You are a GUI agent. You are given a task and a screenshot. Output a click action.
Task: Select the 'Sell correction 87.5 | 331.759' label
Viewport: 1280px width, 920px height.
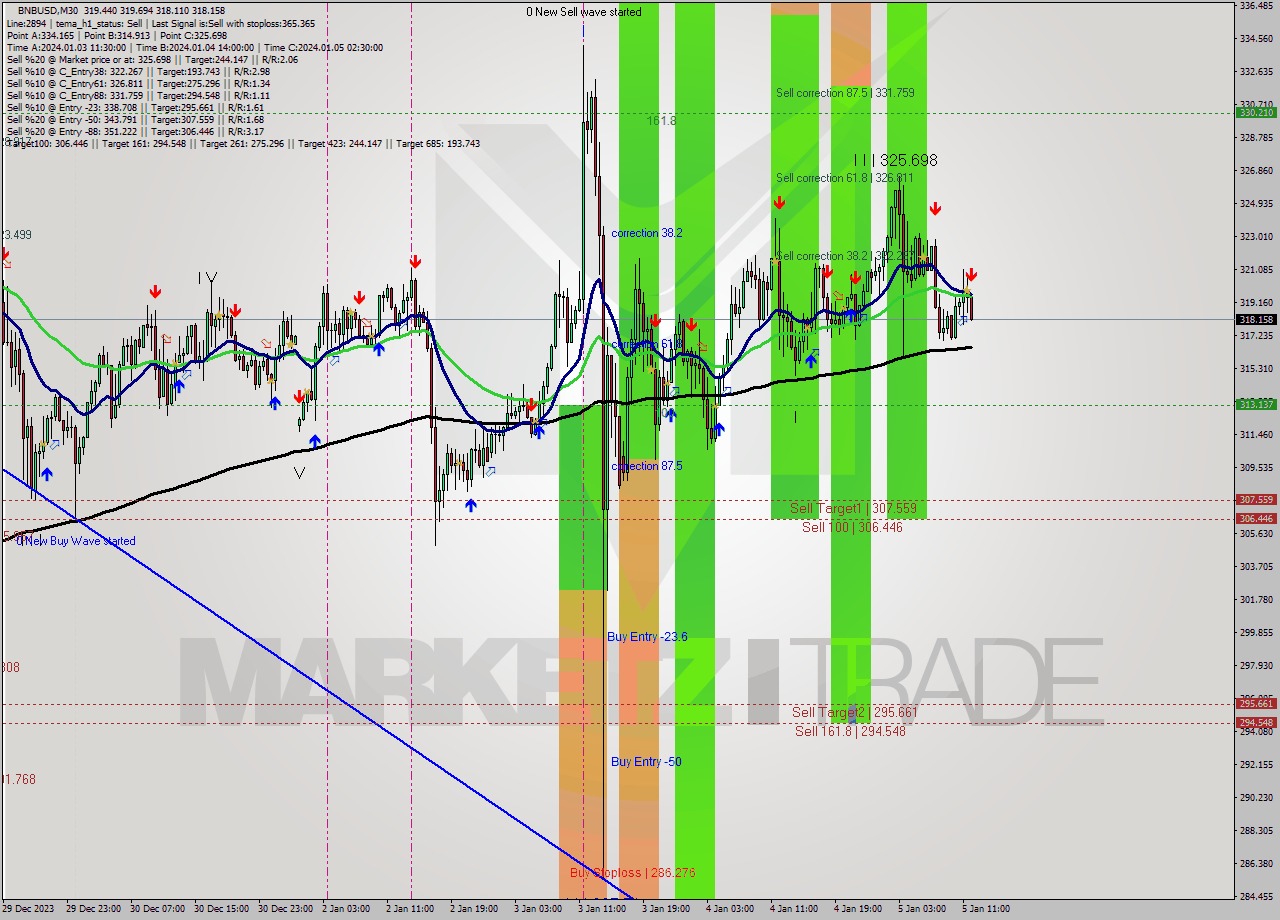(x=845, y=93)
